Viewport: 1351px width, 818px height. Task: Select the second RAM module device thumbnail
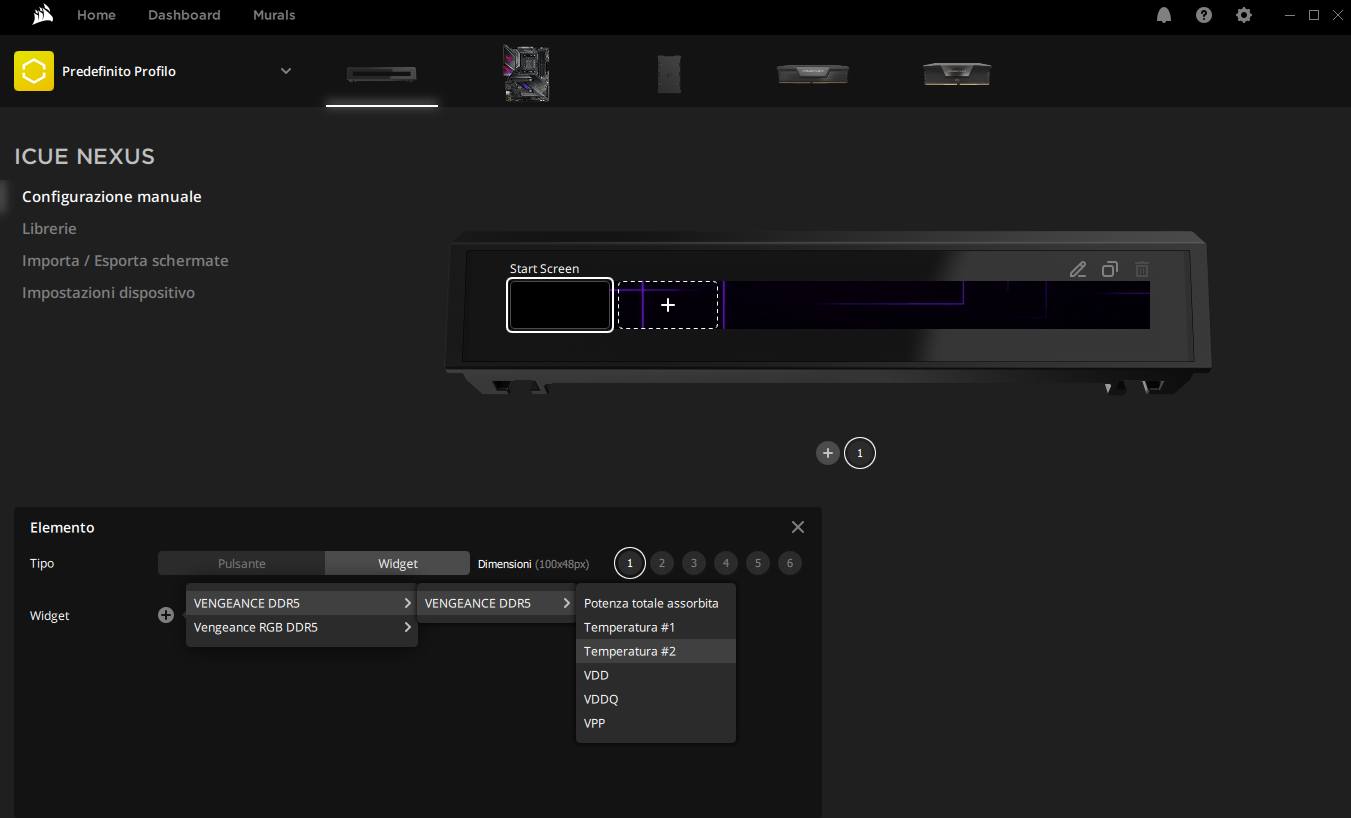click(957, 73)
